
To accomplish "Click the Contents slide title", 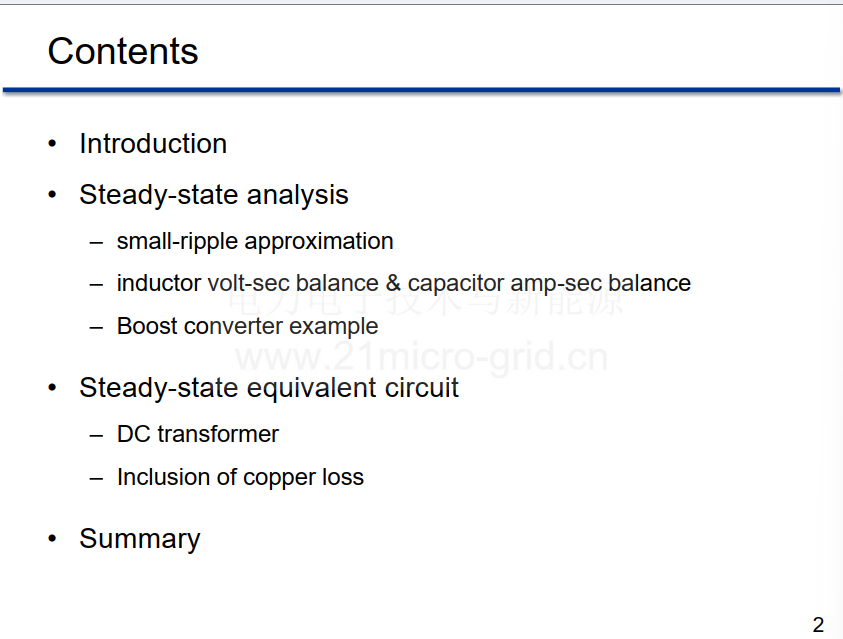I will [123, 52].
